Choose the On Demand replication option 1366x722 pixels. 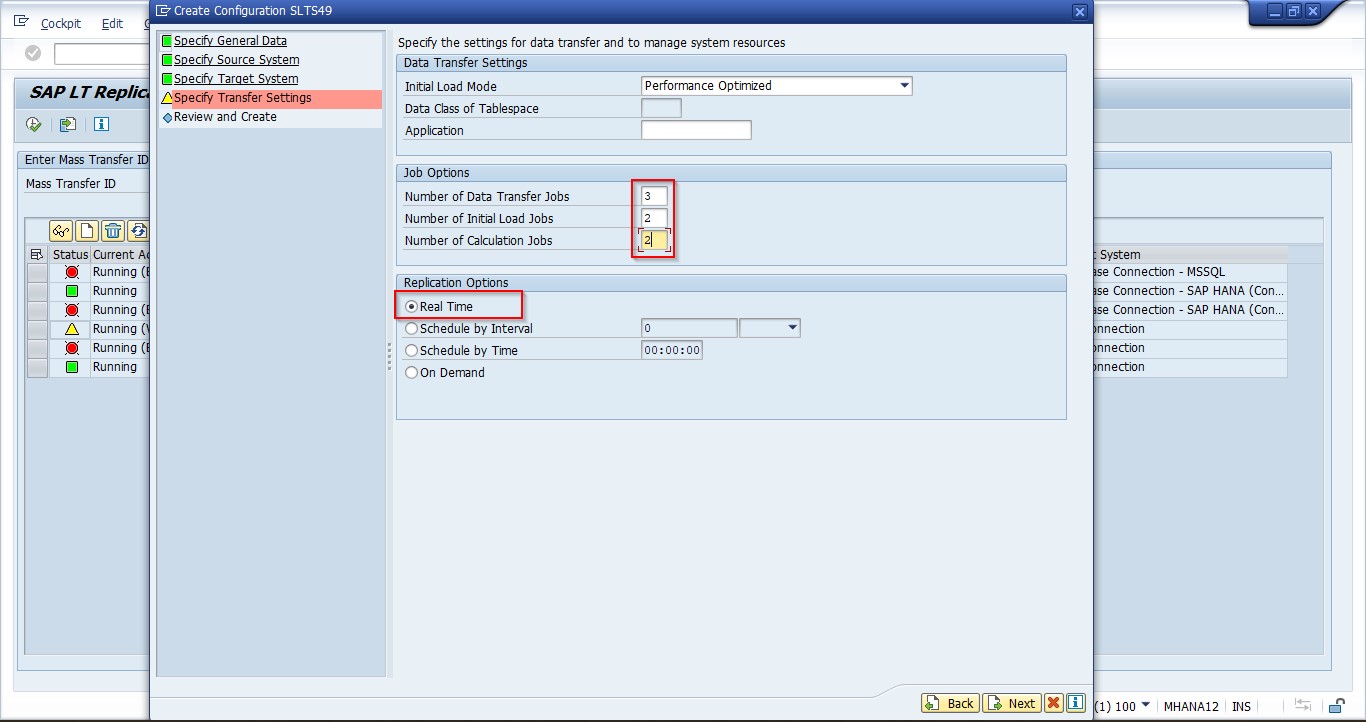[x=412, y=373]
